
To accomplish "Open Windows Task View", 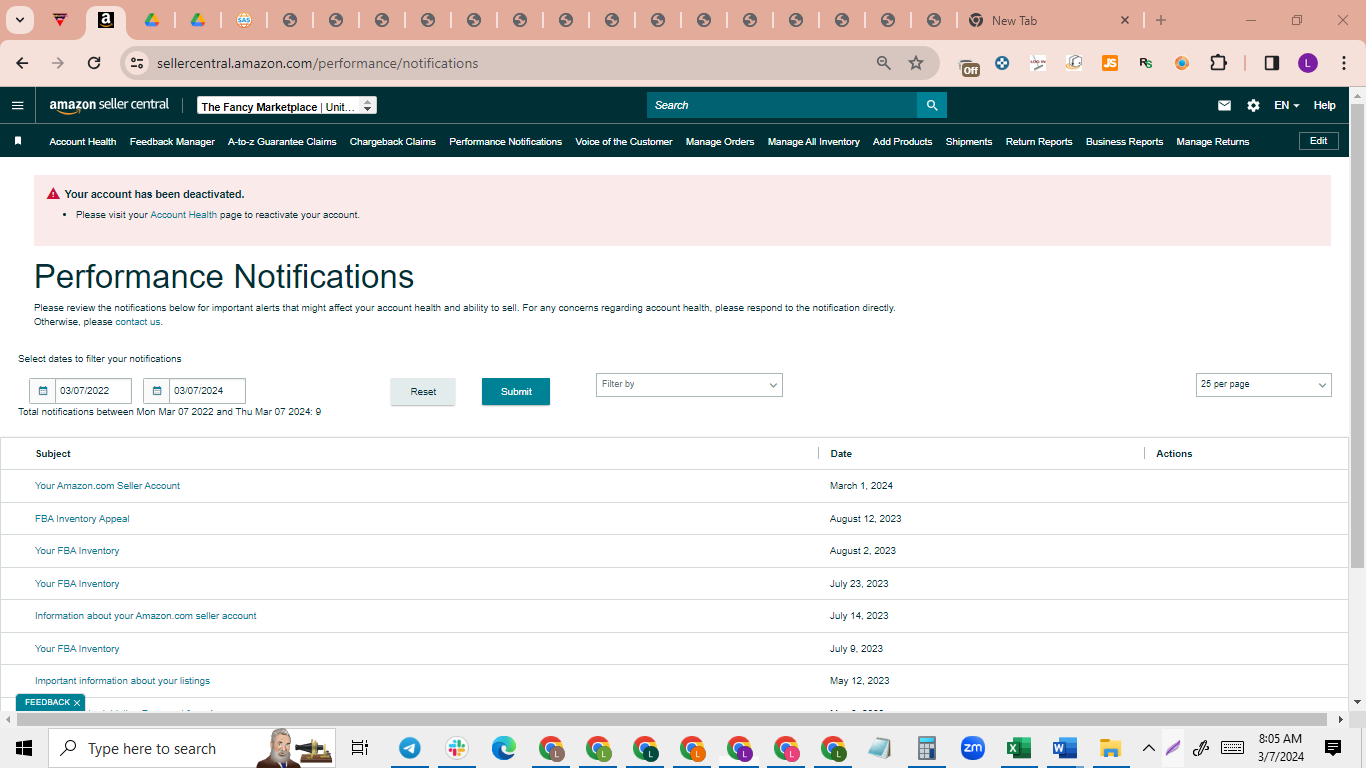I will 360,748.
